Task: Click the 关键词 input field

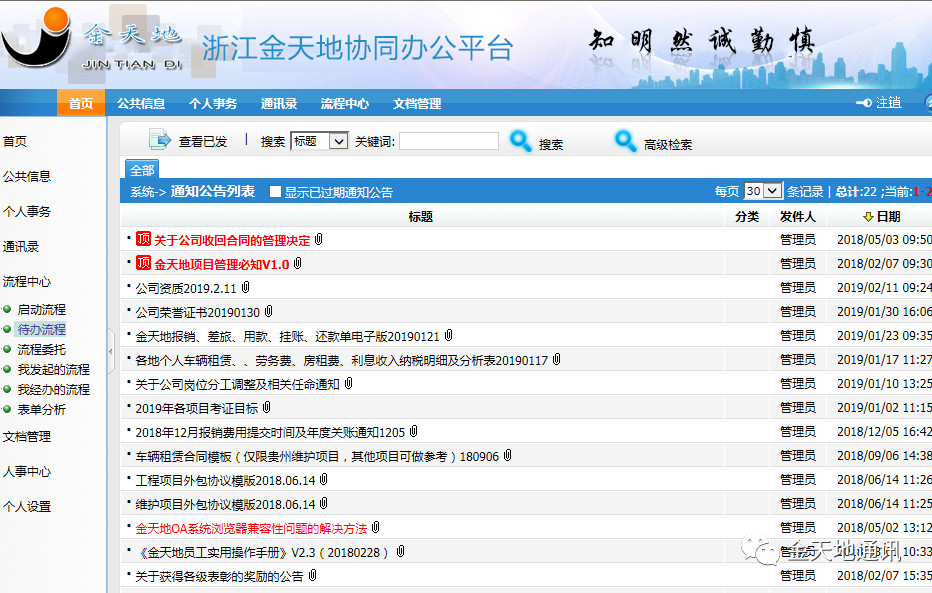Action: point(449,141)
